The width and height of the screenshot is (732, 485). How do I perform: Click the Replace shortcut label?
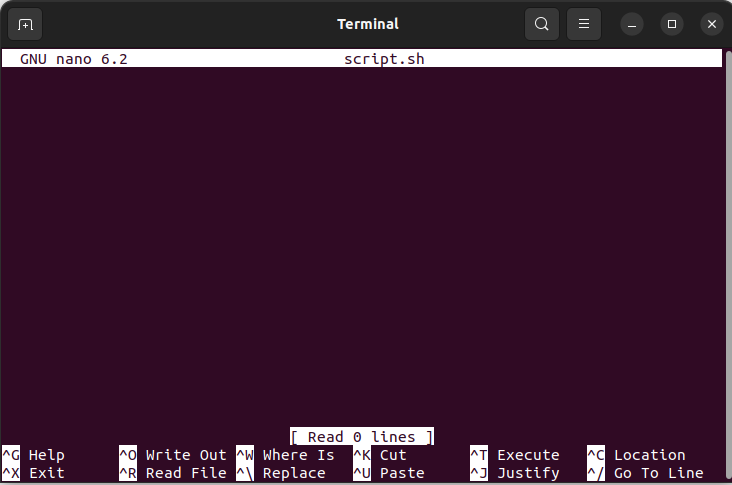294,473
